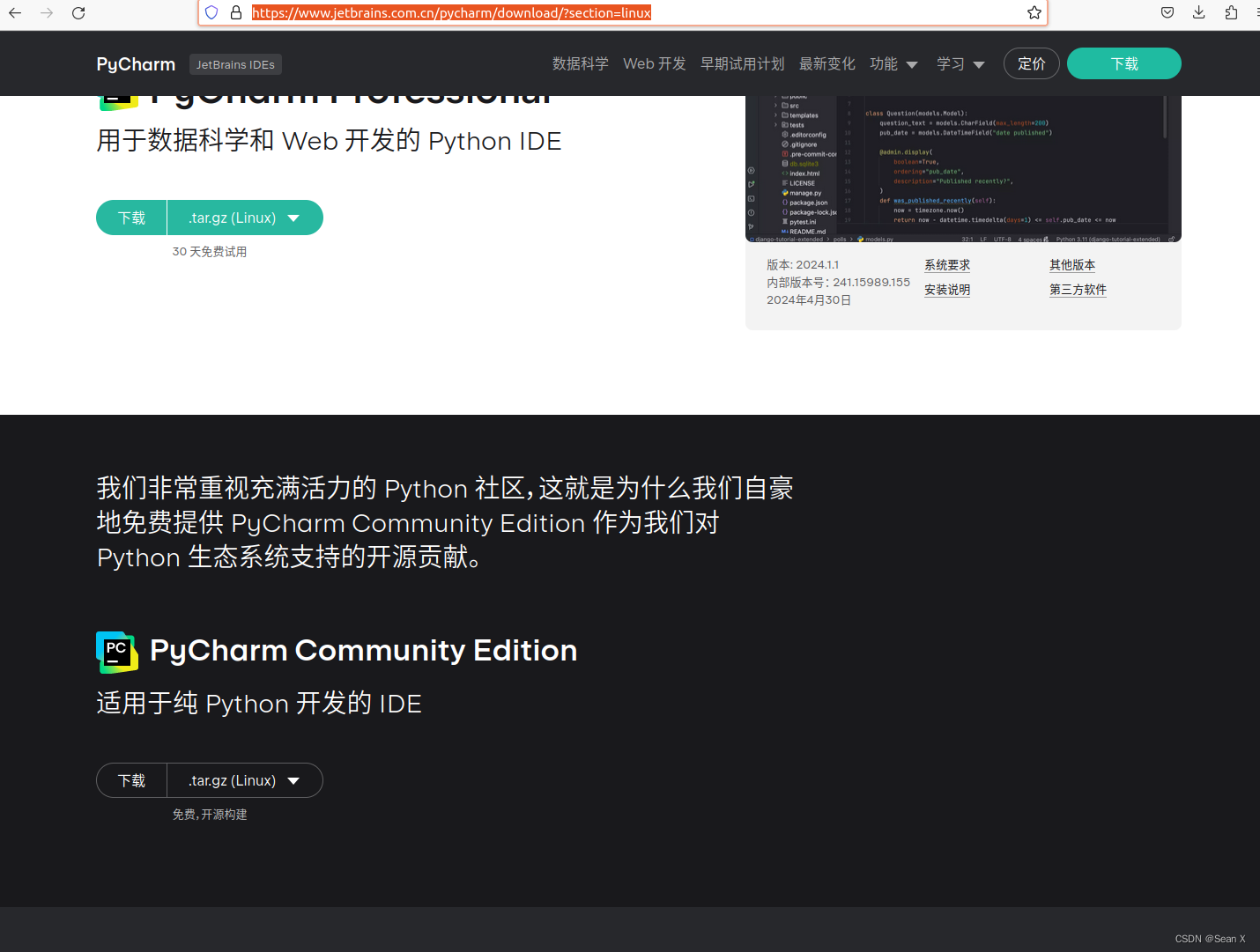
Task: Click the browser forward arrow
Action: point(47,12)
